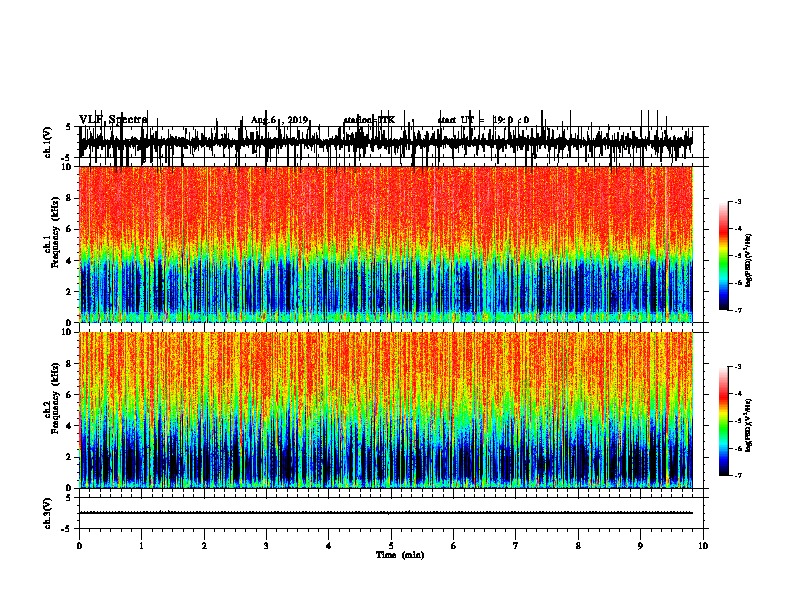Select the ch.1 log(PSD) color bar label
This screenshot has height=612, width=792.
748,260
